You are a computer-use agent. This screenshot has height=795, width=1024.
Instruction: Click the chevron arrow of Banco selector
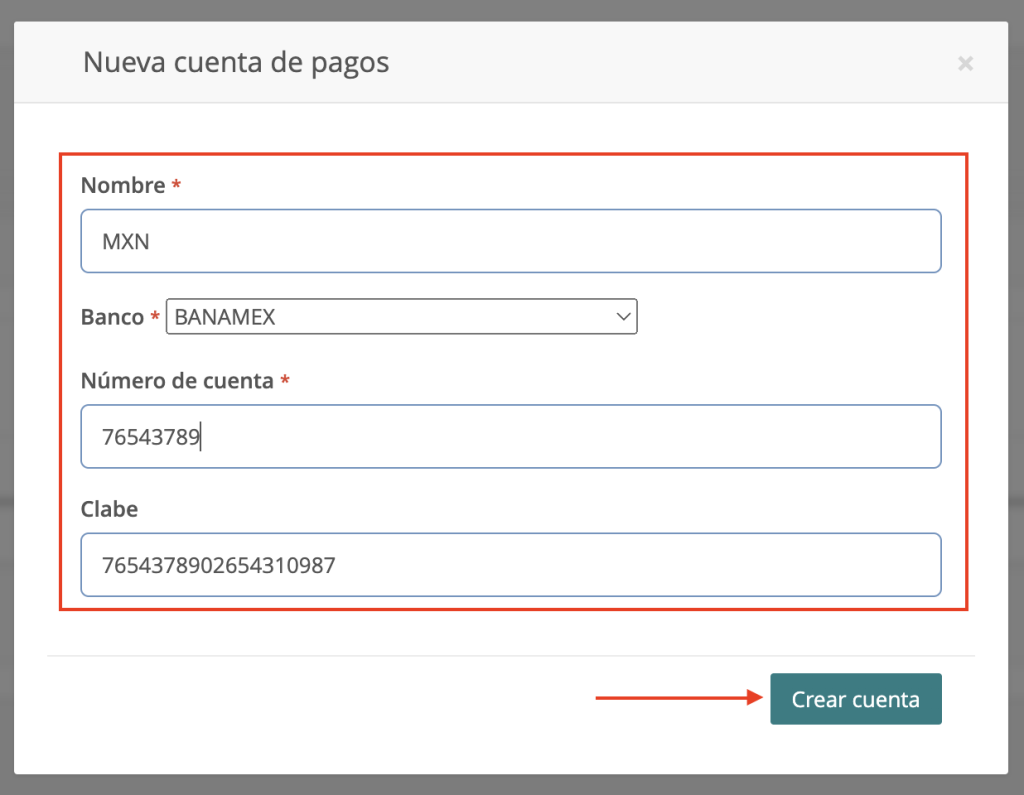[x=623, y=318]
